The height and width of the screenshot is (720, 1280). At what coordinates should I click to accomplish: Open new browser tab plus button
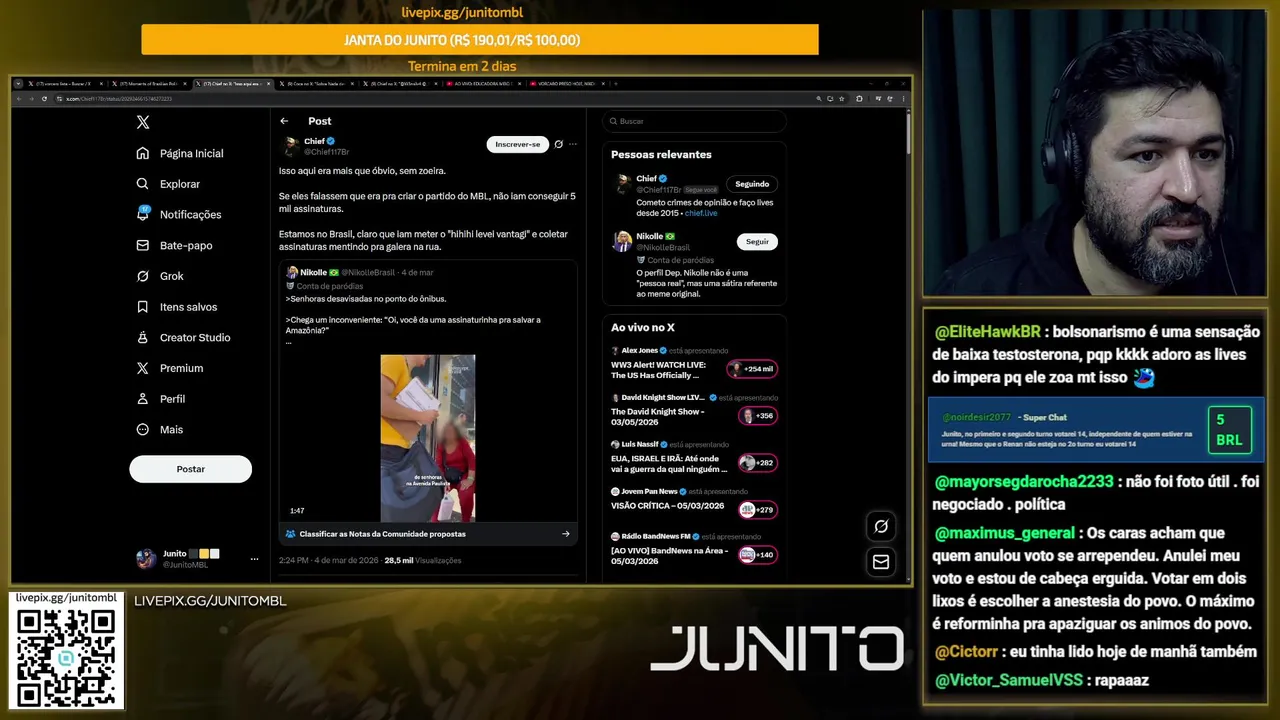coord(616,84)
